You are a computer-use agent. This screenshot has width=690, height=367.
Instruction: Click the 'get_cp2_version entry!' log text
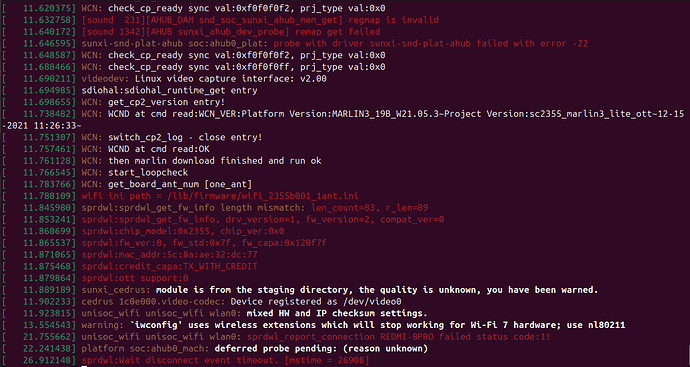click(166, 102)
